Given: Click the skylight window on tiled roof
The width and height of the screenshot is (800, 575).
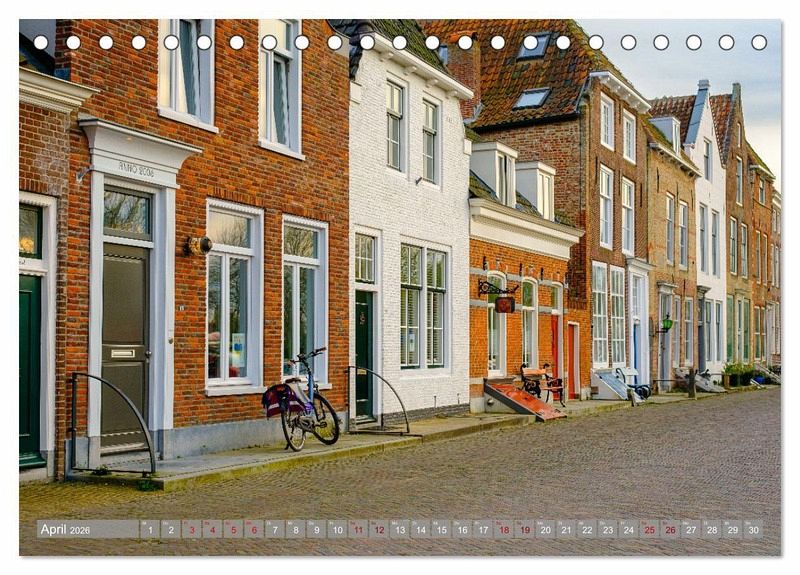Looking at the screenshot, I should (x=532, y=98).
